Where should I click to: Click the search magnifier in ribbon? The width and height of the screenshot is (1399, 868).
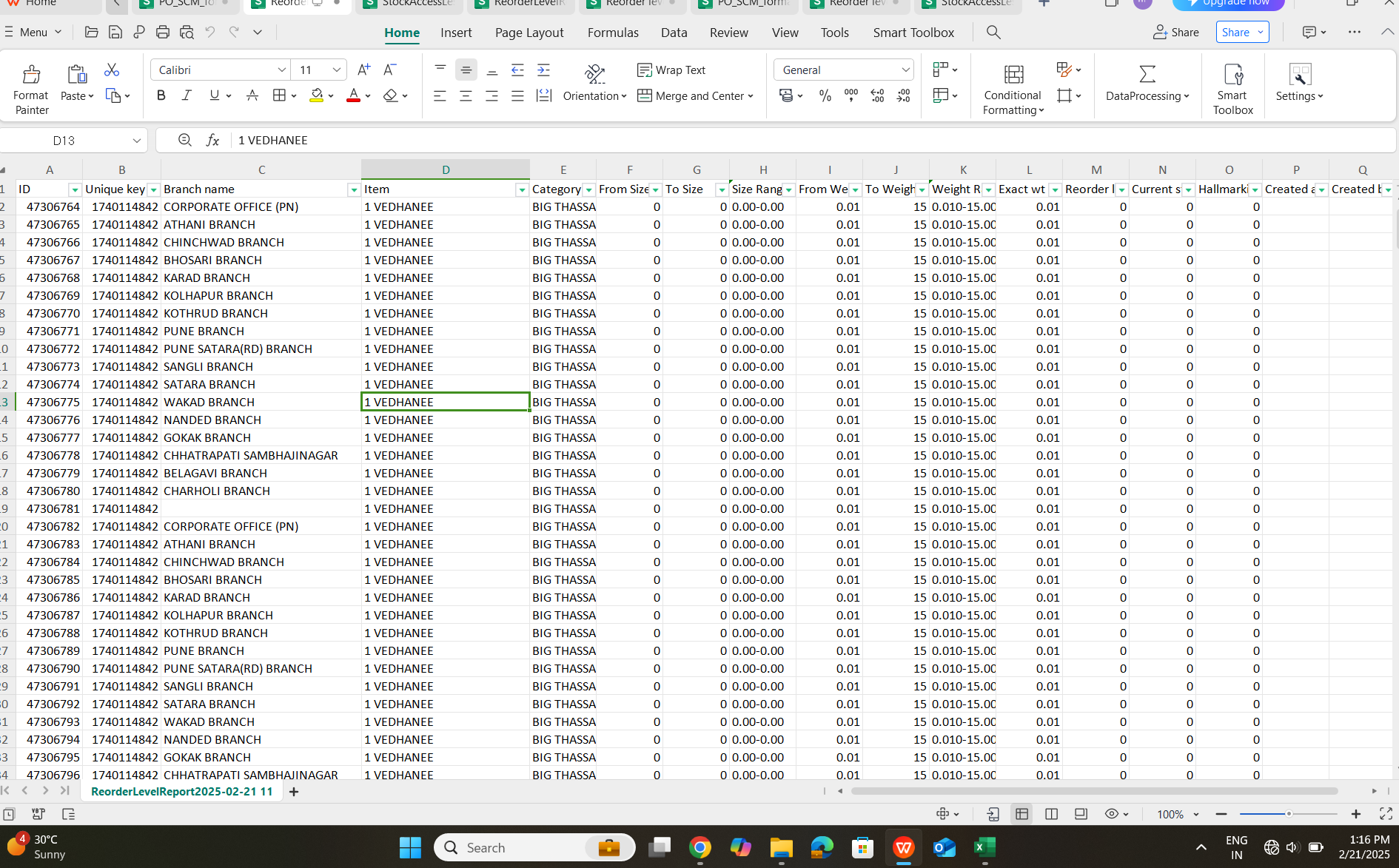[993, 33]
